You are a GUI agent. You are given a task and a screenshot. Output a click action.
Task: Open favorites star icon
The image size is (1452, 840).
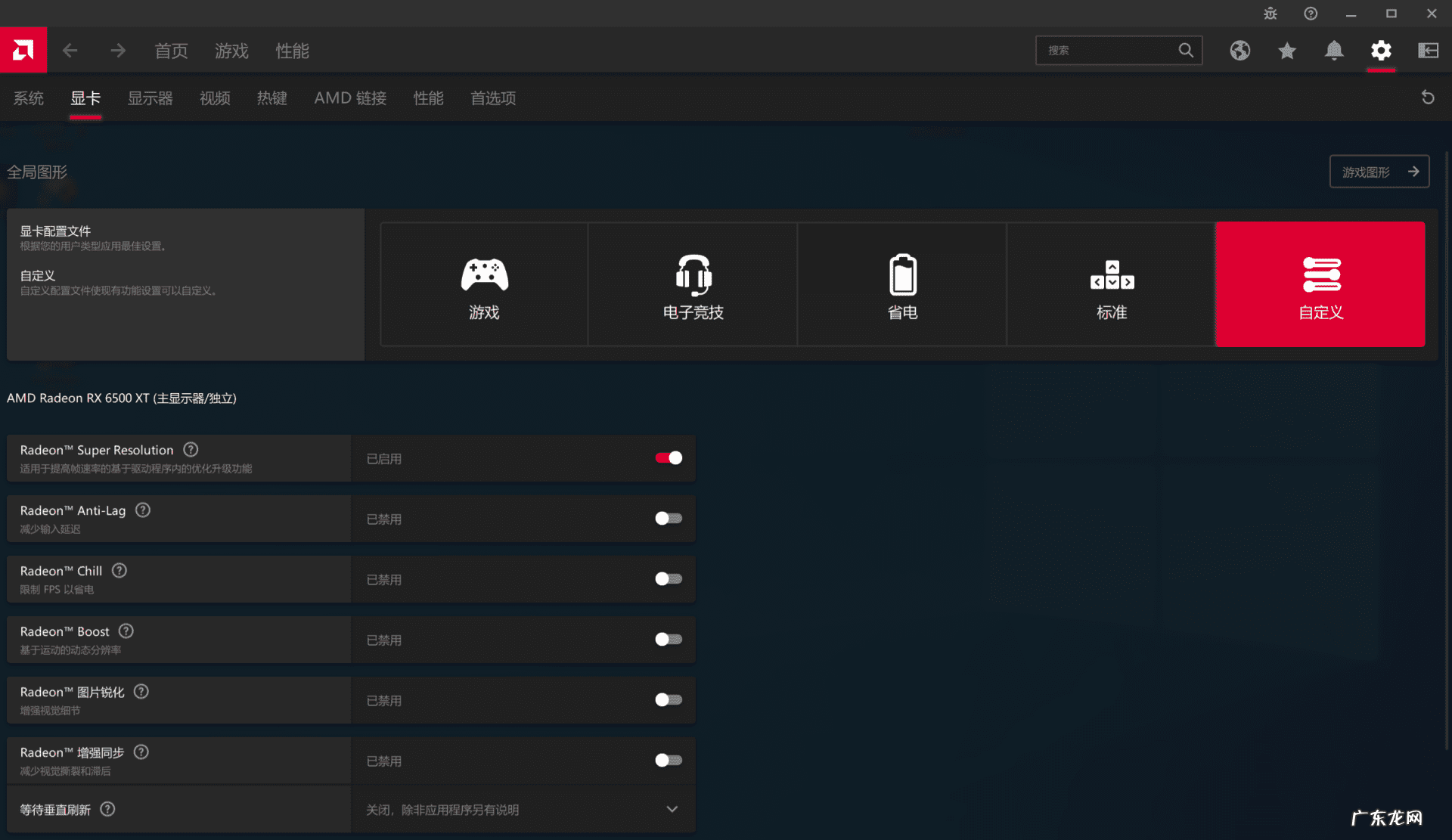tap(1286, 51)
